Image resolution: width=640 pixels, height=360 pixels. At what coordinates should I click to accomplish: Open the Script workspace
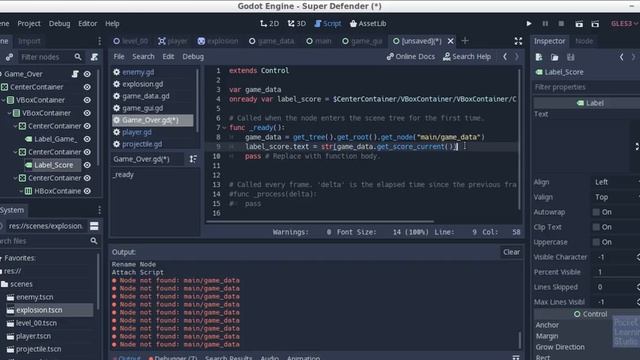click(x=328, y=24)
